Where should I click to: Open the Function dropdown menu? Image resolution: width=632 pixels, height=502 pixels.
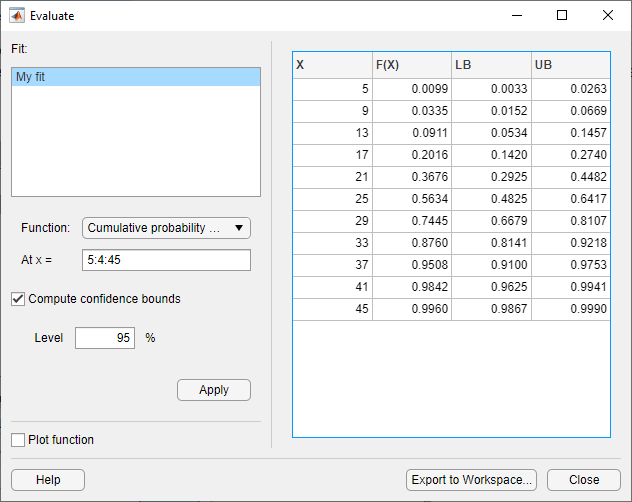coord(166,228)
